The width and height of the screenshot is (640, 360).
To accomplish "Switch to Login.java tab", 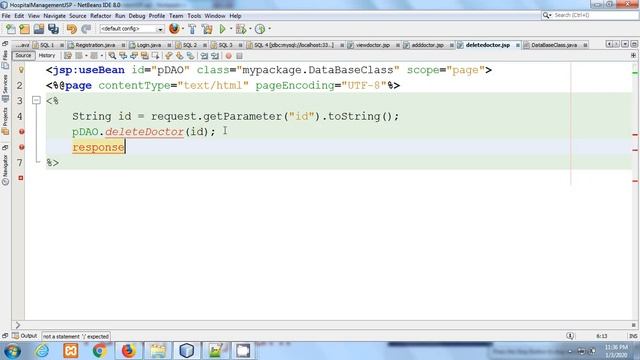I will tap(149, 45).
